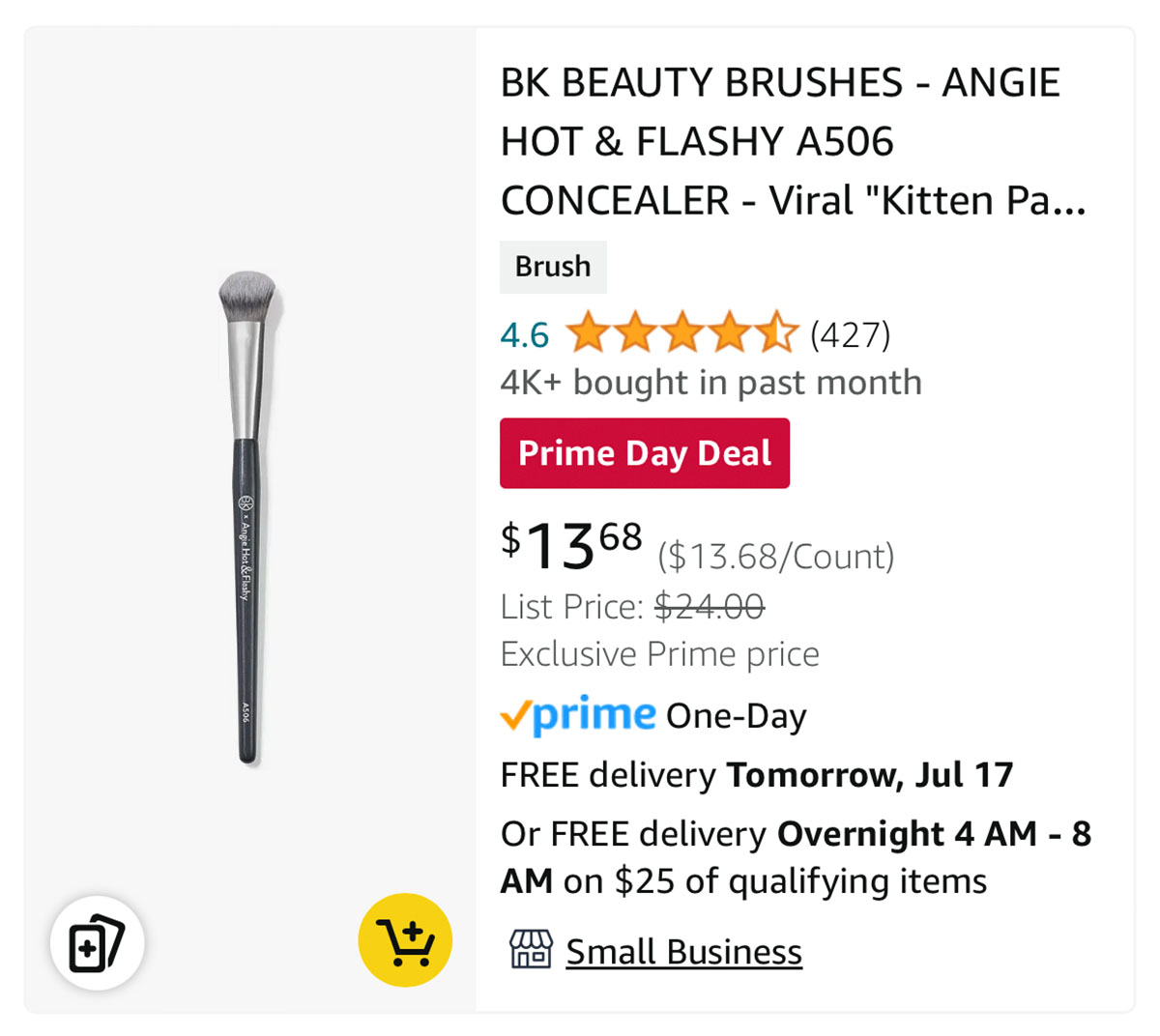The width and height of the screenshot is (1160, 1036).
Task: Select the Brush category tag
Action: [x=553, y=267]
